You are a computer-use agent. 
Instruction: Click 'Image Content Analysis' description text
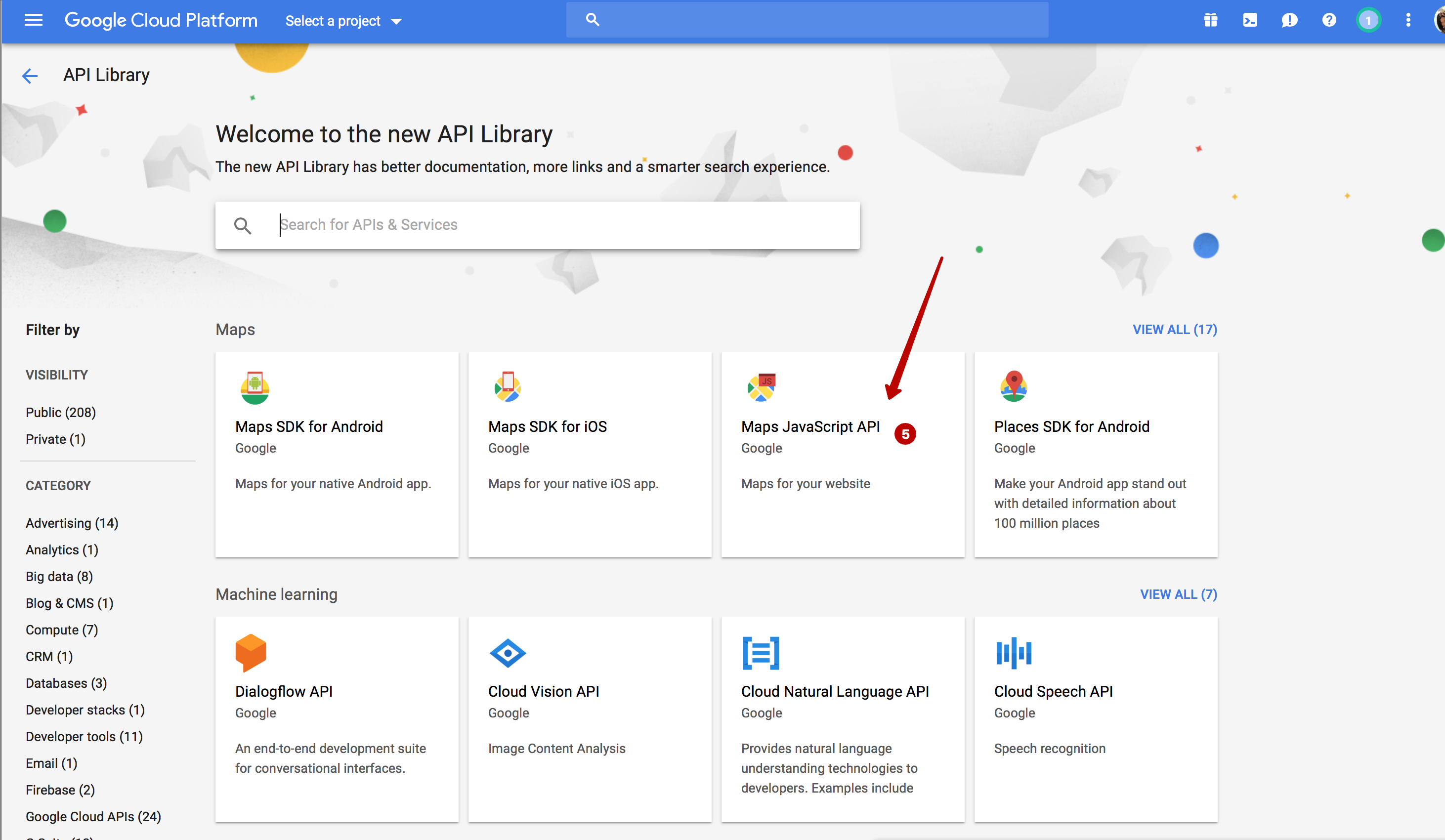[557, 749]
